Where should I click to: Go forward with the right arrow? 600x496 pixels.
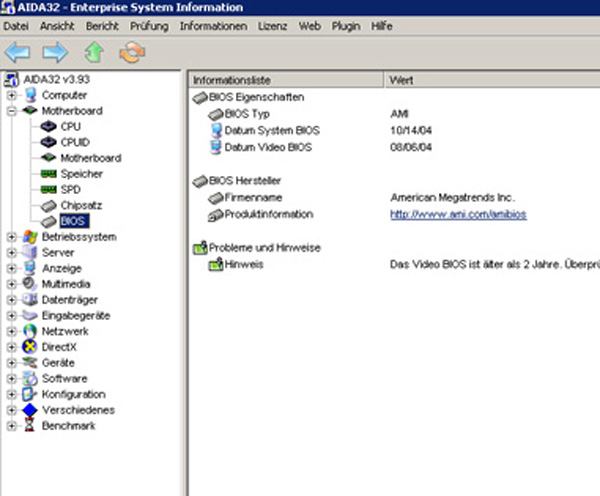click(55, 52)
